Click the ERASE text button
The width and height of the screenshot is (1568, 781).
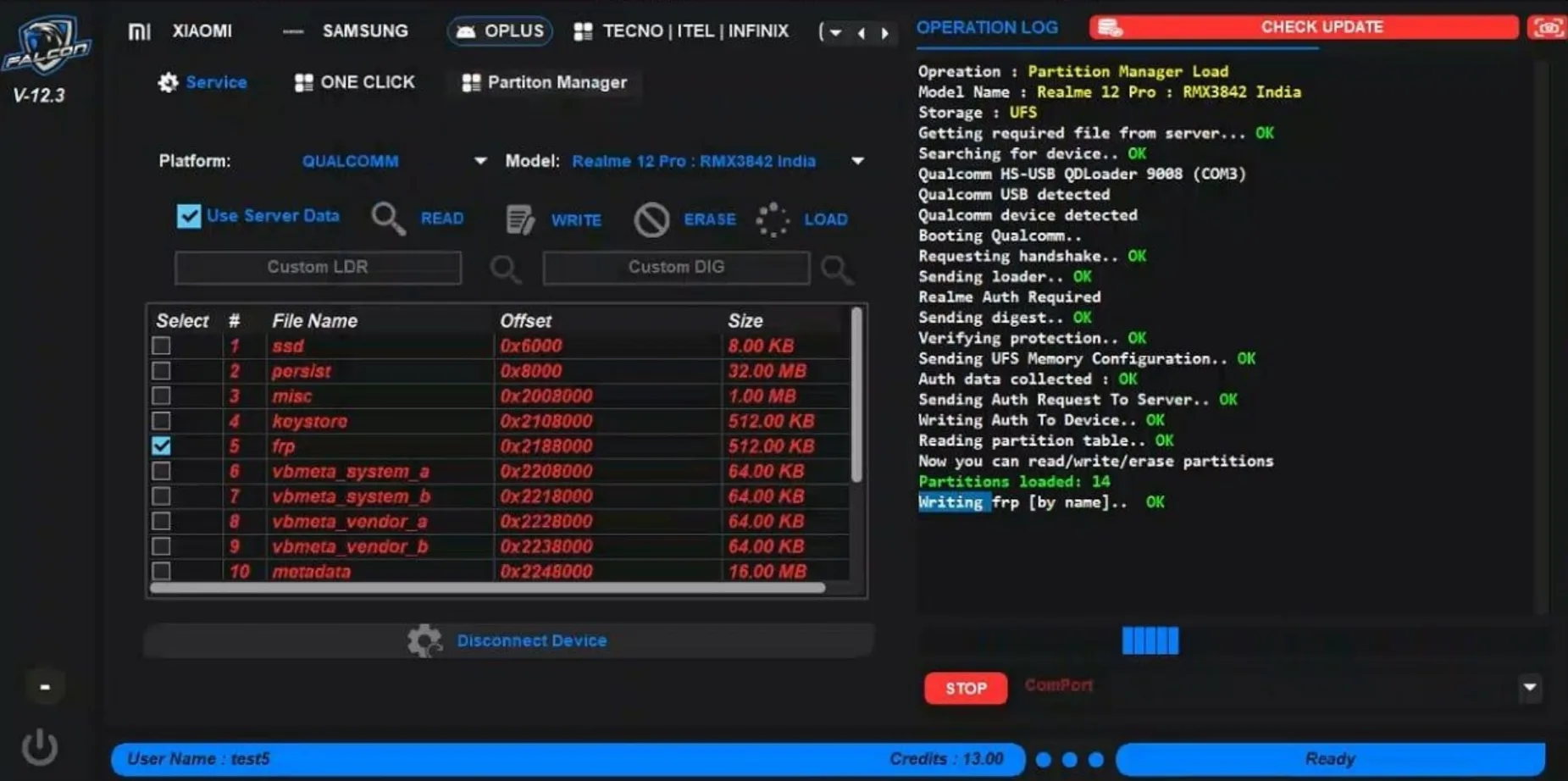[710, 219]
